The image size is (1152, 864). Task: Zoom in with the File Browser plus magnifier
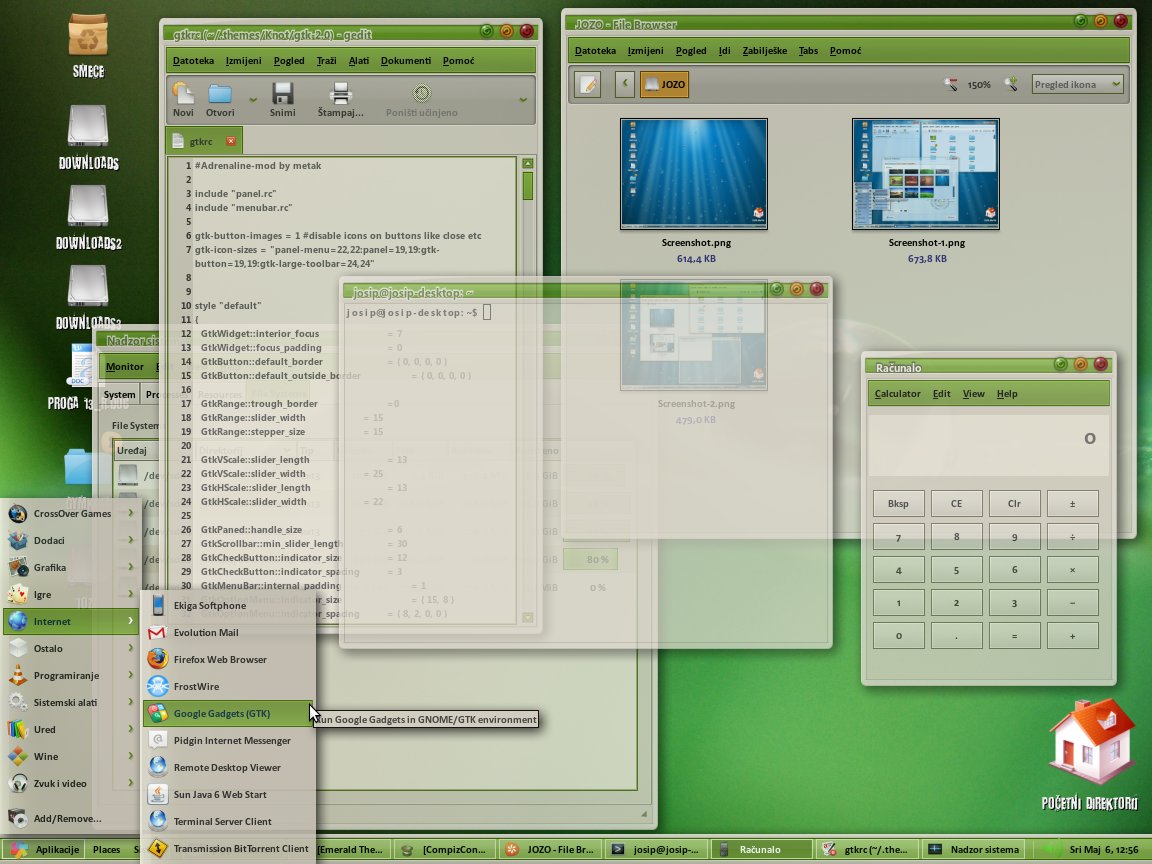(1012, 84)
